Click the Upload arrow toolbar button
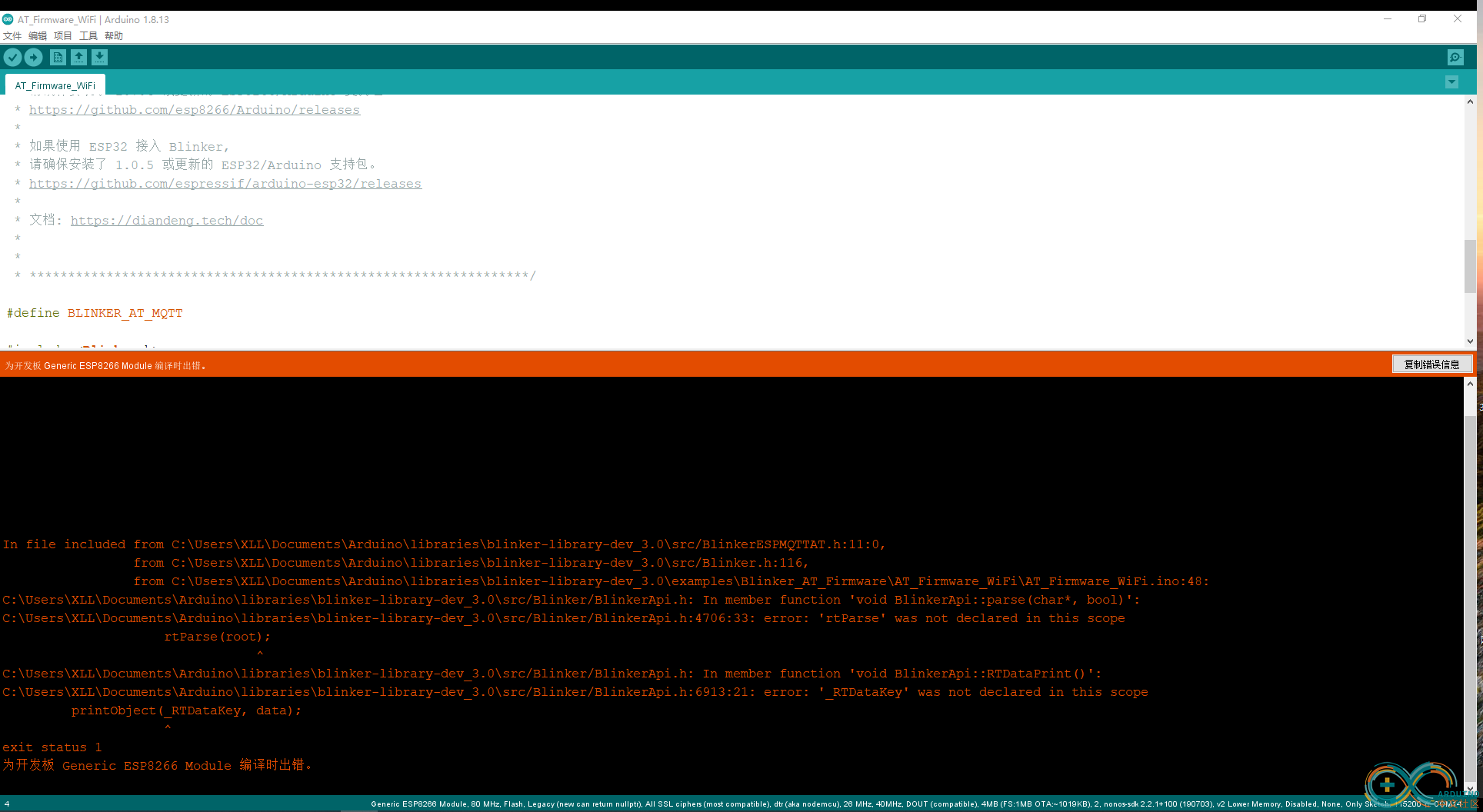1483x812 pixels. [34, 57]
